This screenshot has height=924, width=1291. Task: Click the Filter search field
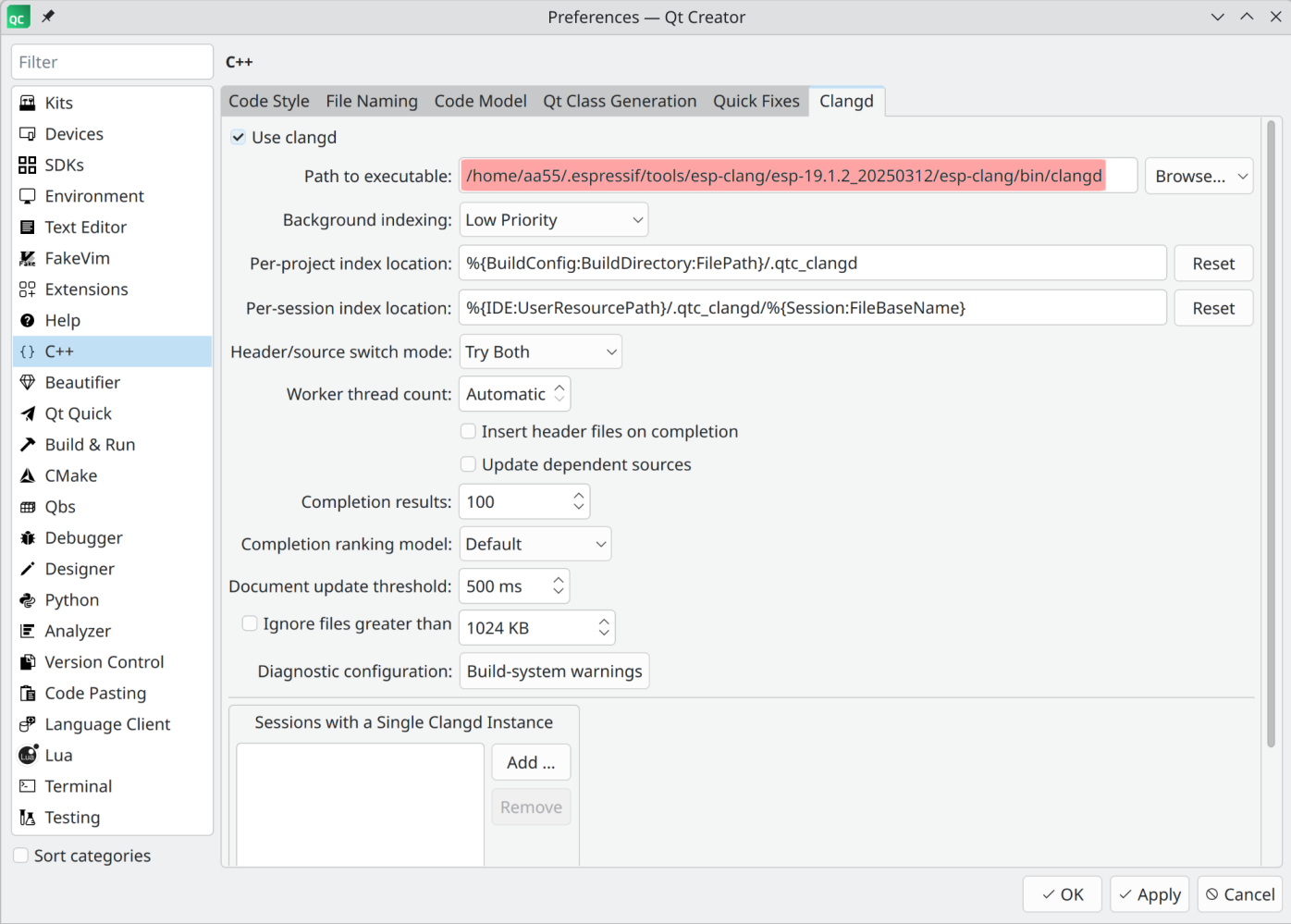(112, 61)
